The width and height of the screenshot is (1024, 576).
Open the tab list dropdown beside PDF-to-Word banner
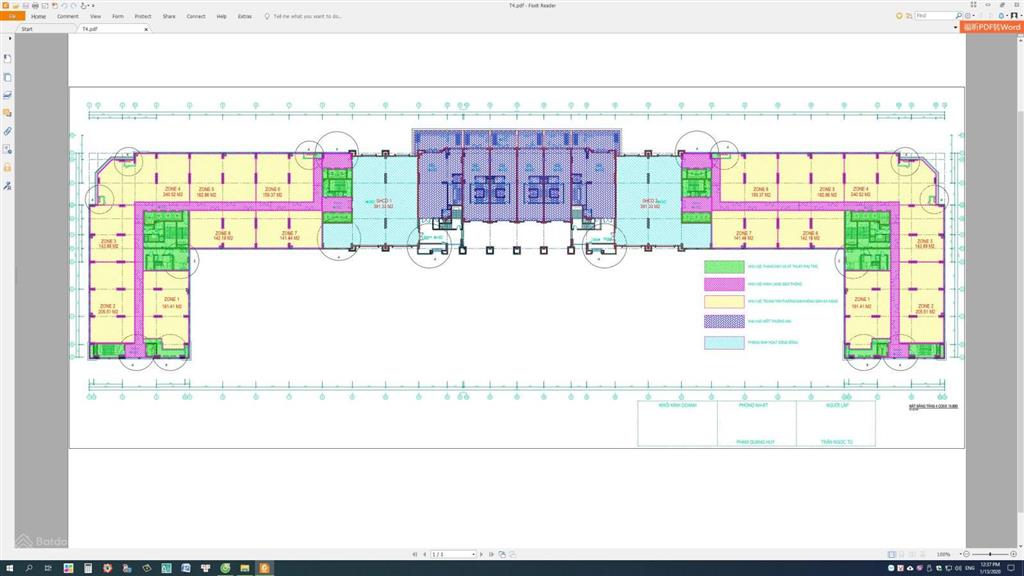point(955,27)
